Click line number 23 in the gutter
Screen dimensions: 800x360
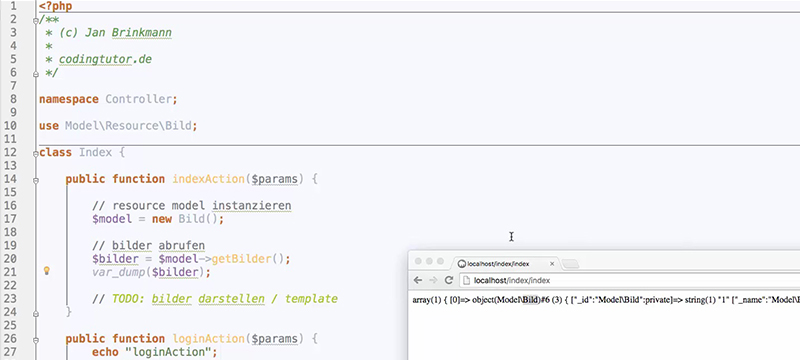coord(10,298)
